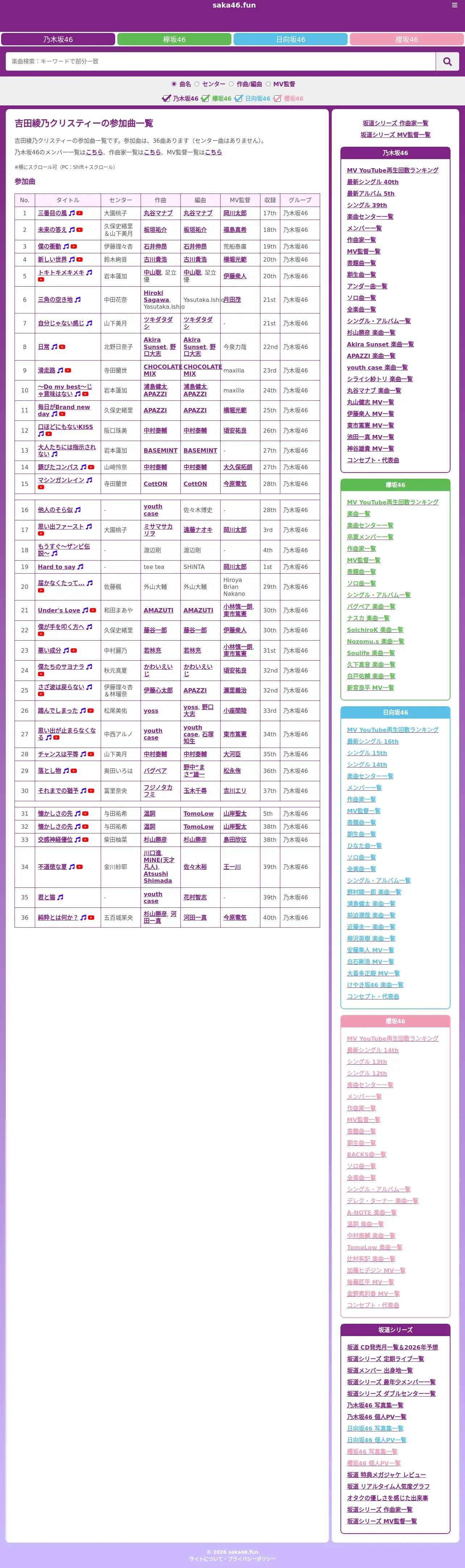Click music note icon for Hard to say
Image resolution: width=465 pixels, height=1568 pixels.
click(x=80, y=567)
